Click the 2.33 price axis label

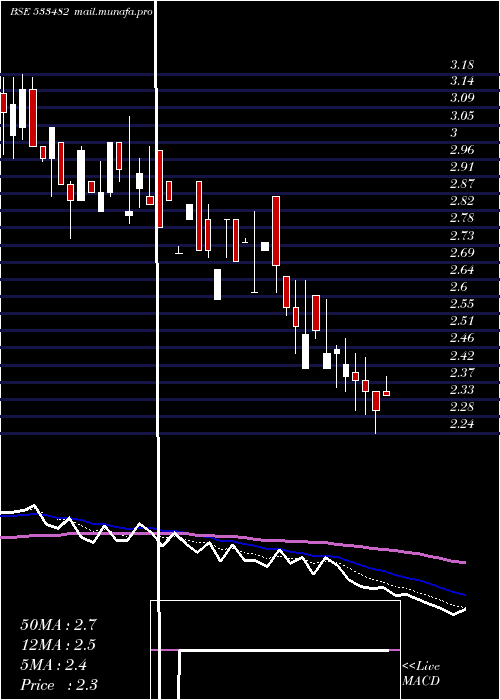tap(462, 390)
